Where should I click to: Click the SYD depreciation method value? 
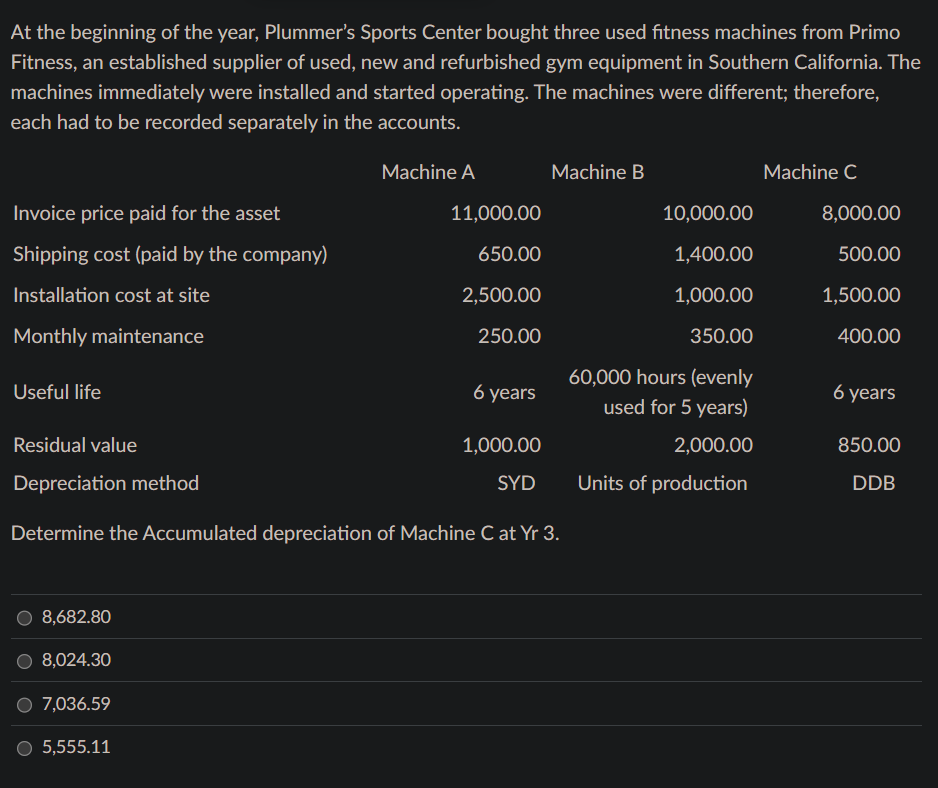pos(516,483)
